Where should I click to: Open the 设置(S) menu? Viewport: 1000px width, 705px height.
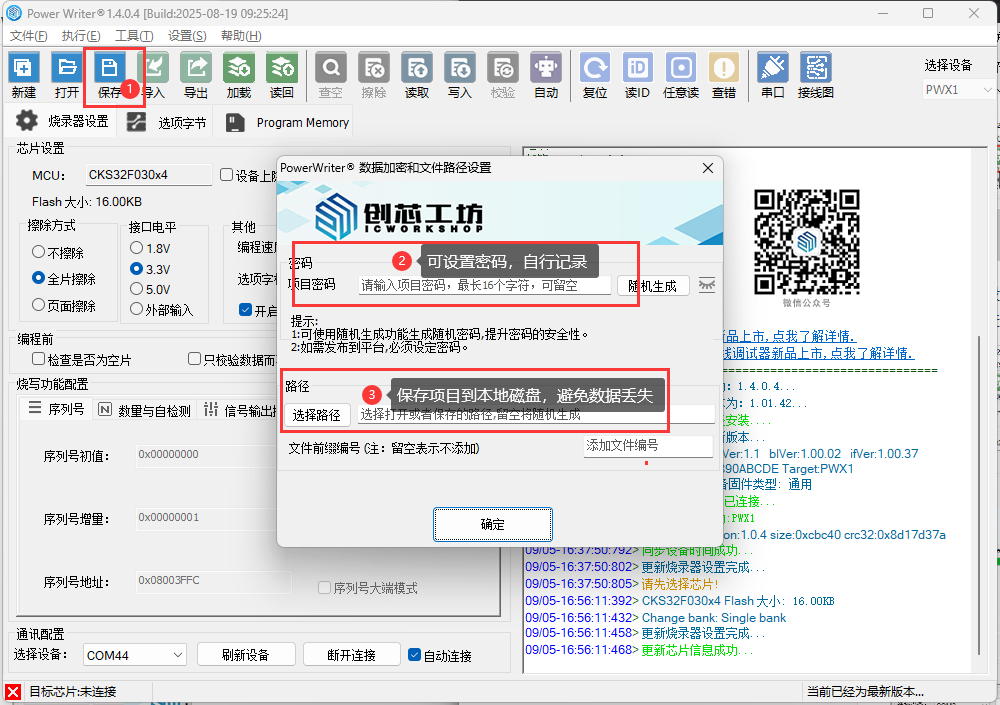187,36
